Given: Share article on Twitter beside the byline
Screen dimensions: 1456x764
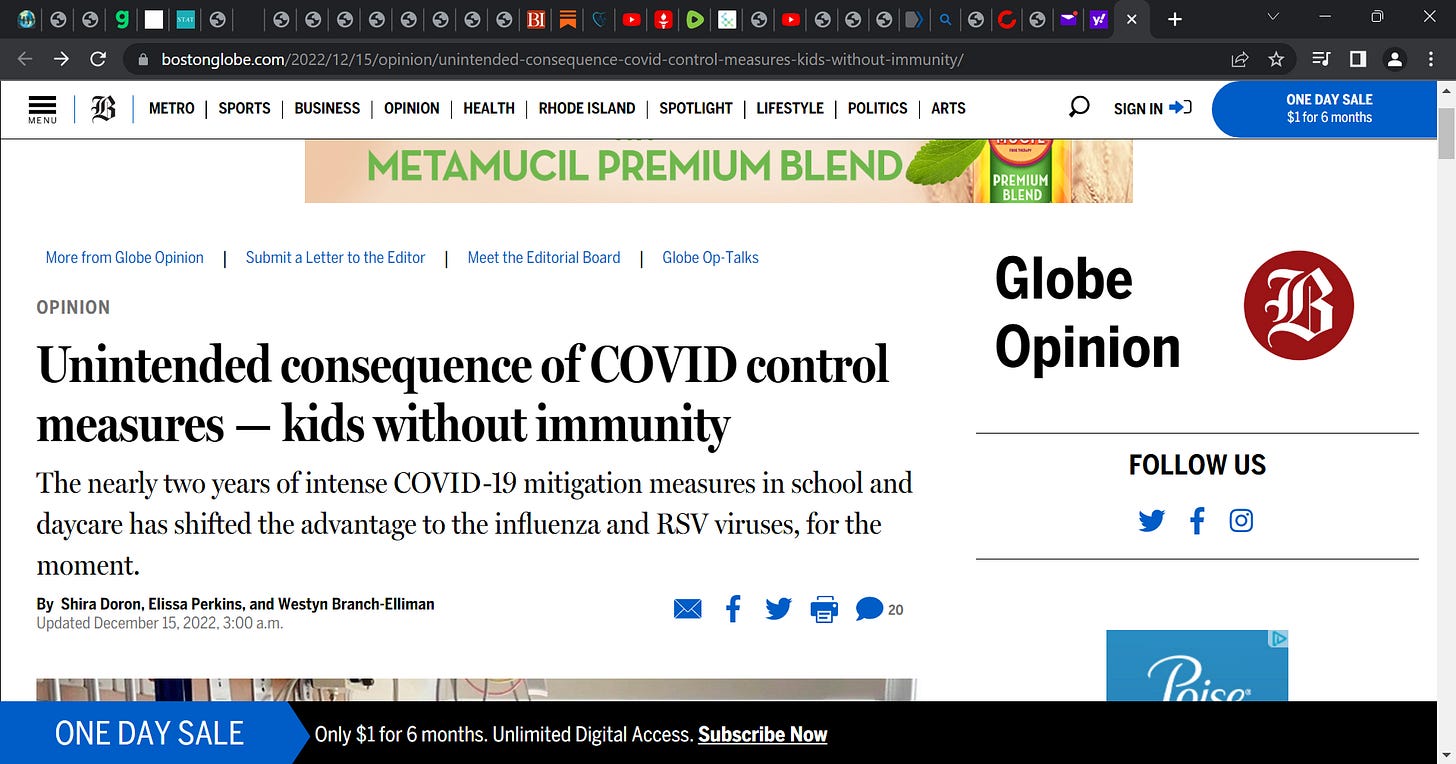Looking at the screenshot, I should pyautogui.click(x=778, y=608).
